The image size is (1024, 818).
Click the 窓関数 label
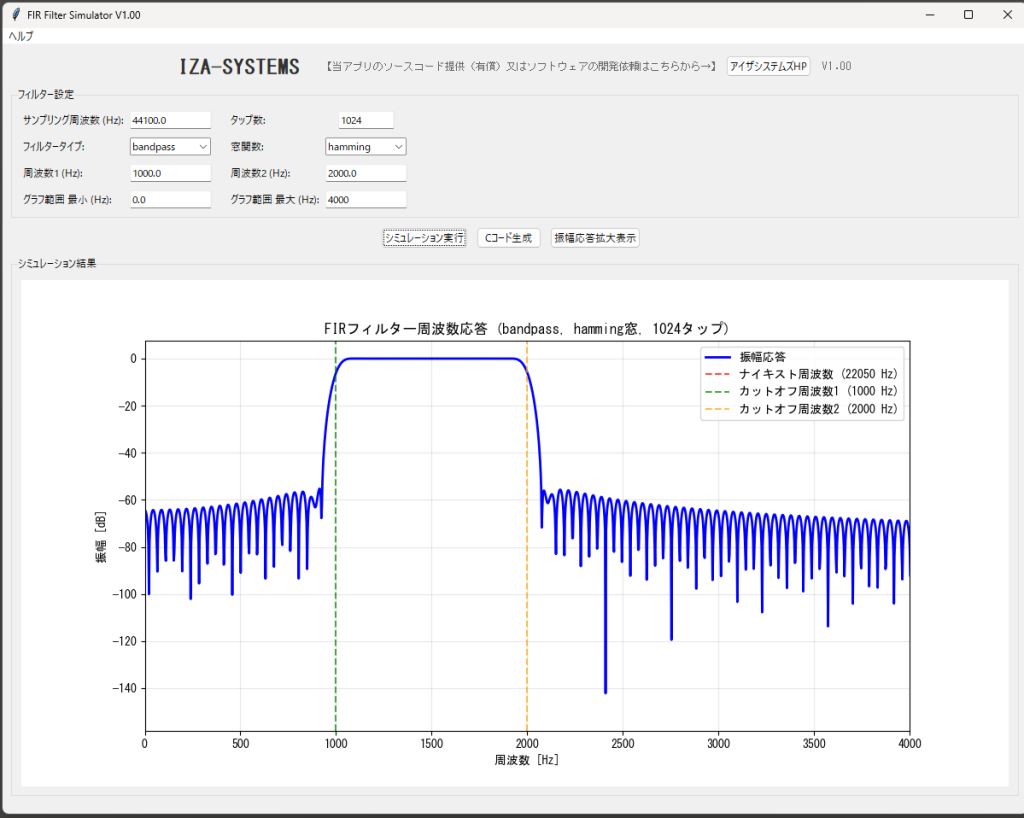click(x=247, y=147)
